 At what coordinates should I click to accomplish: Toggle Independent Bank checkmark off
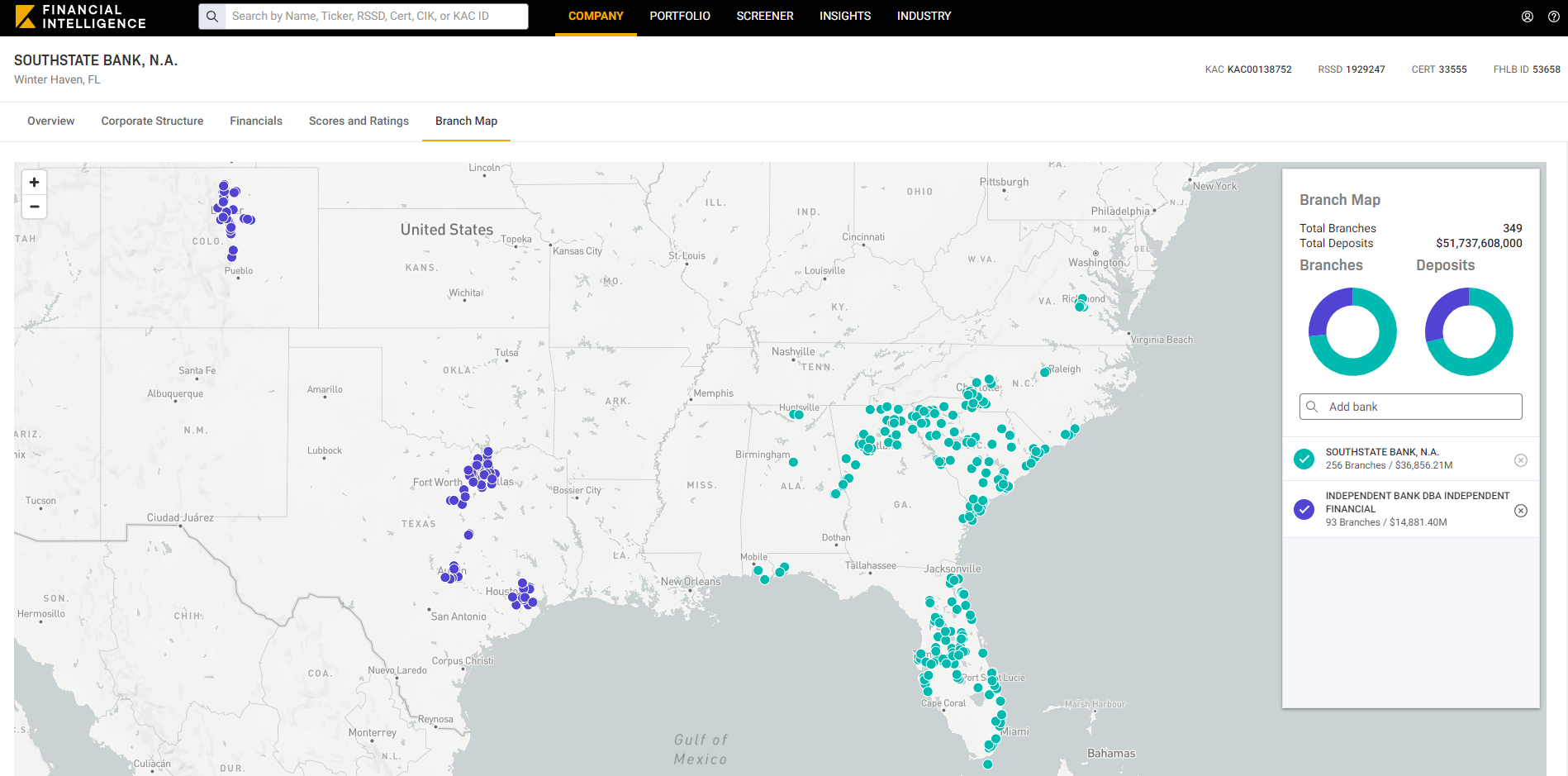point(1304,509)
